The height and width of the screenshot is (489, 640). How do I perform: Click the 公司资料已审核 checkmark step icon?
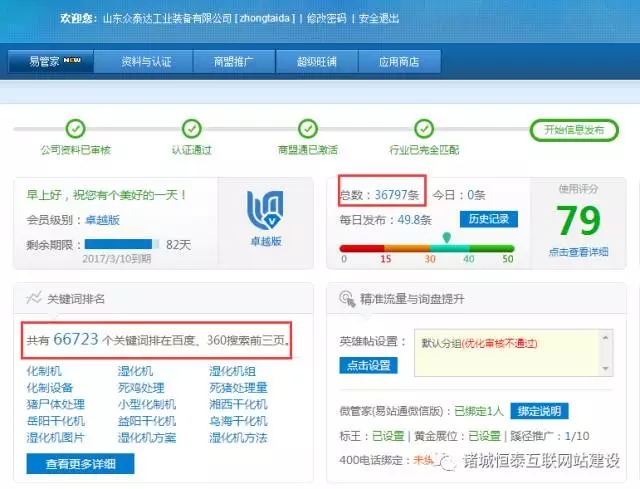75,129
